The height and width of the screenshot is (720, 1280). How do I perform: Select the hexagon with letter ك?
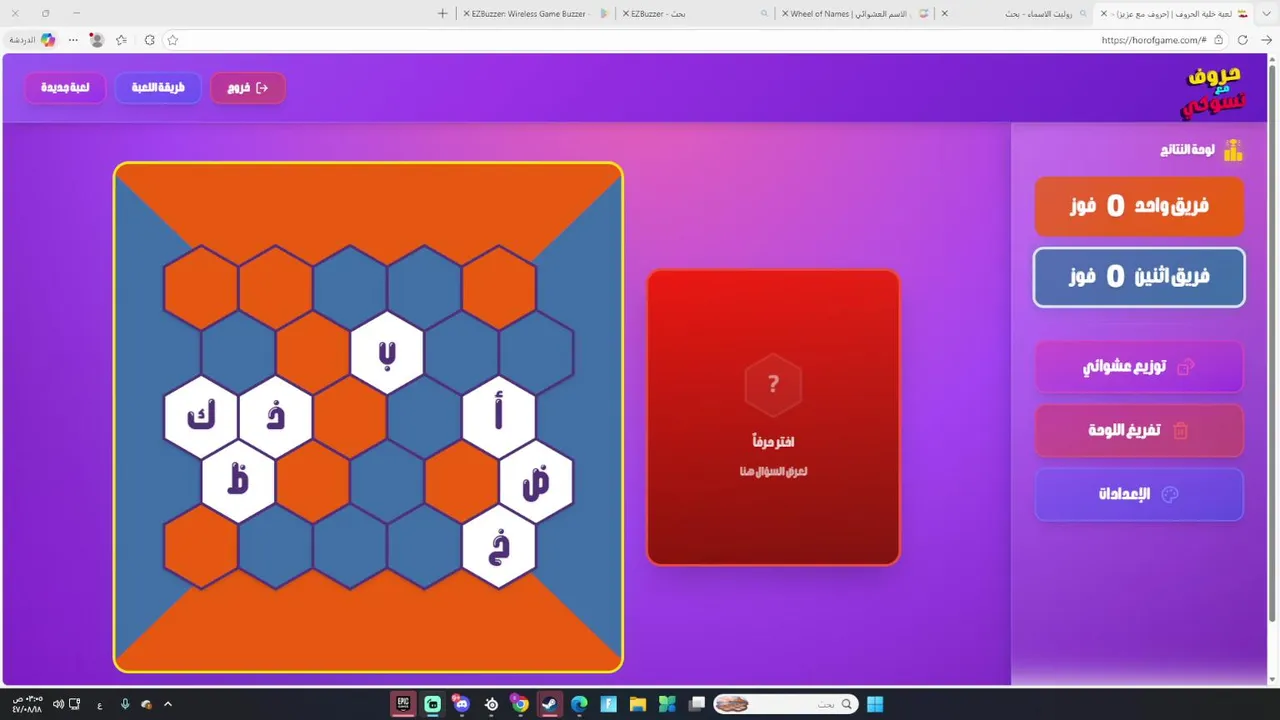point(200,417)
